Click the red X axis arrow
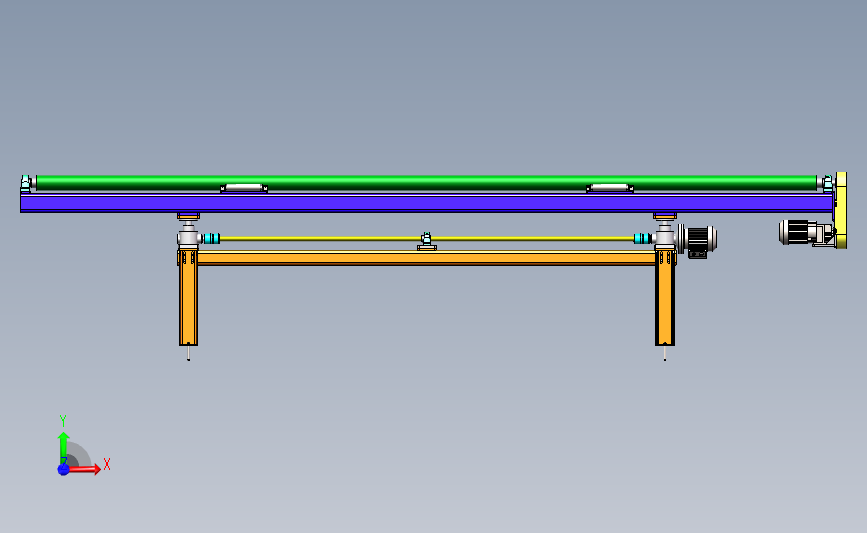 [84, 469]
